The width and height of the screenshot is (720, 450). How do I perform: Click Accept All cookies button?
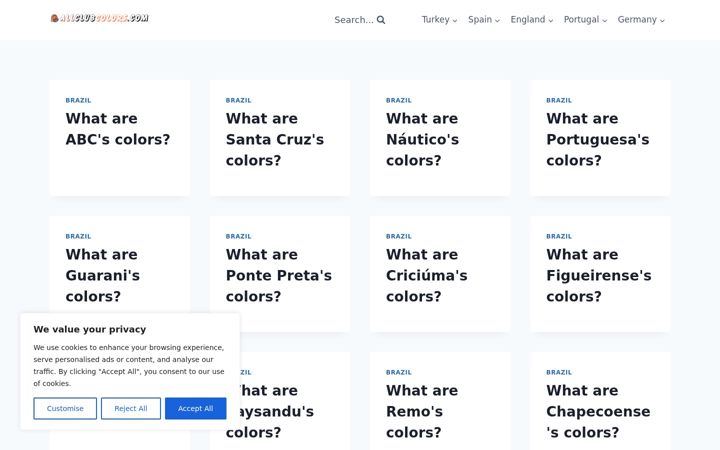(196, 408)
